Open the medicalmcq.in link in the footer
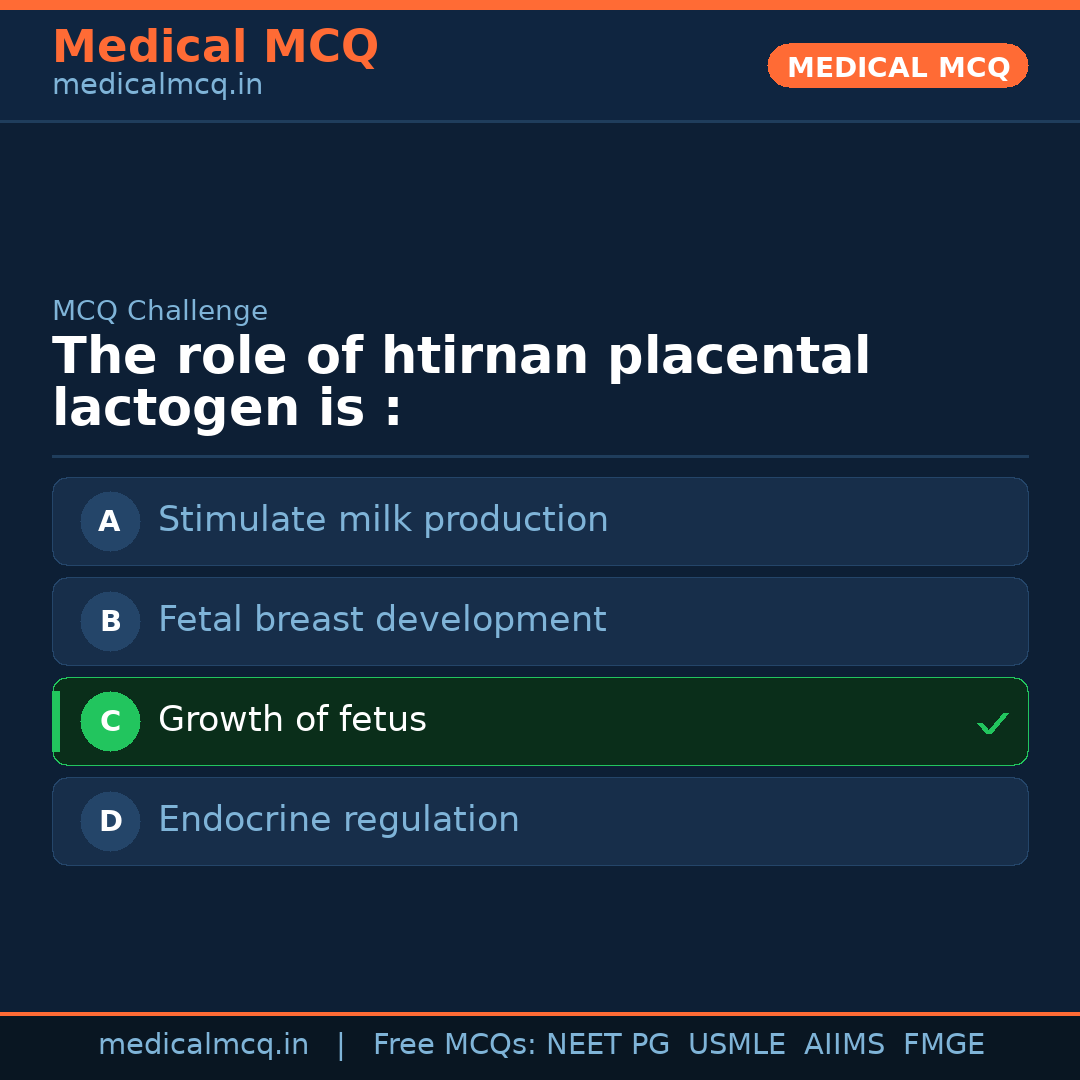 pyautogui.click(x=203, y=1045)
